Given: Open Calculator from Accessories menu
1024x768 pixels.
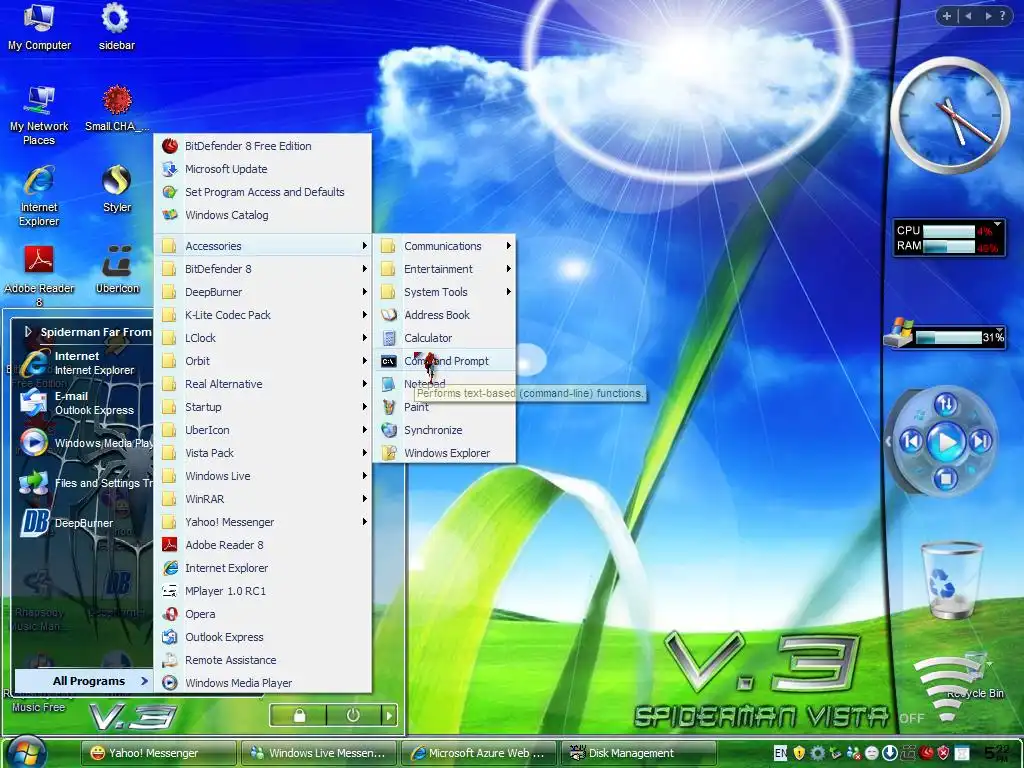Looking at the screenshot, I should point(445,338).
